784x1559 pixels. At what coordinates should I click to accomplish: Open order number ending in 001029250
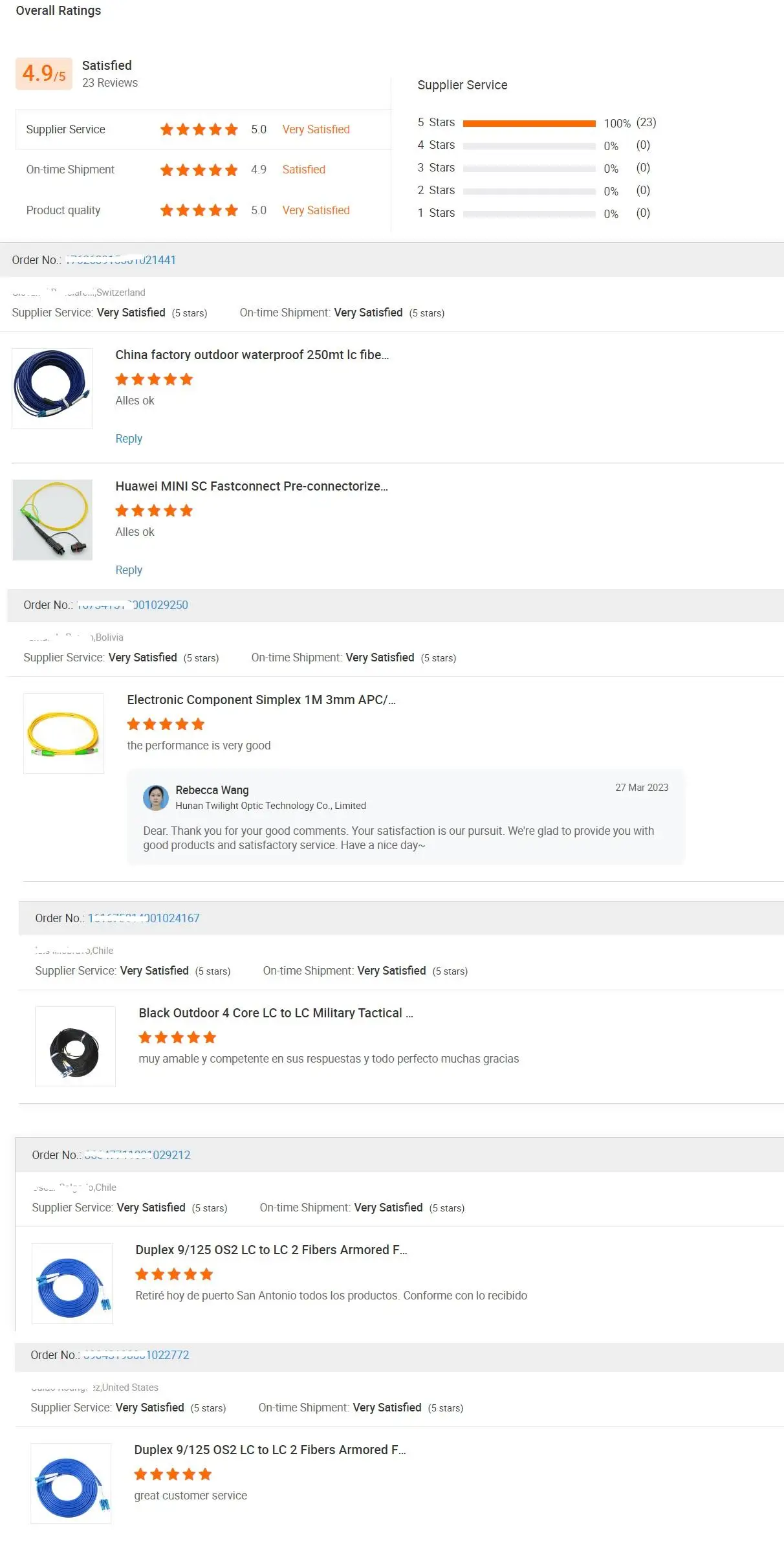pyautogui.click(x=133, y=605)
